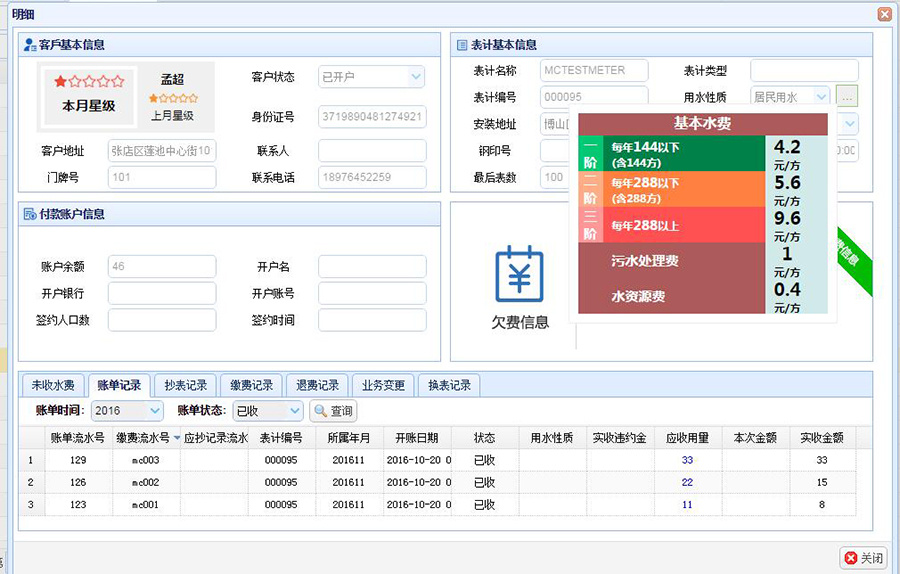Click the 客户基本信息 panel header icon
Image resolution: width=900 pixels, height=574 pixels.
coord(30,45)
